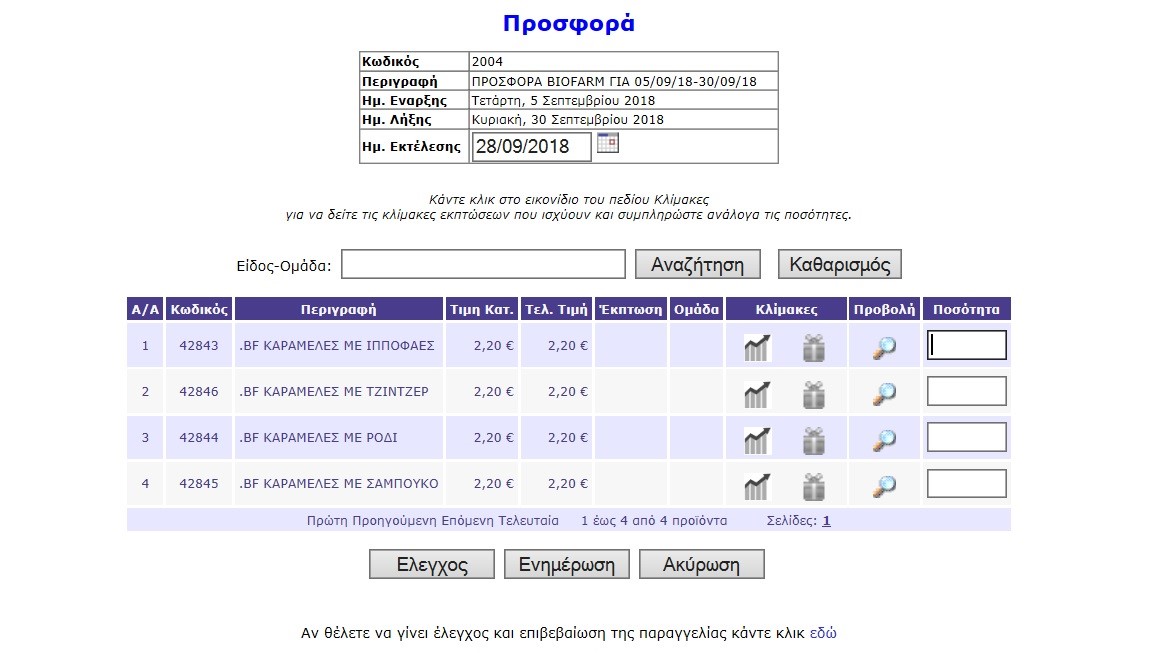Click description .BF ΚΑΡΑΜΕΛΕΣ ΜΕ ΡΟΔΙ

[x=318, y=437]
